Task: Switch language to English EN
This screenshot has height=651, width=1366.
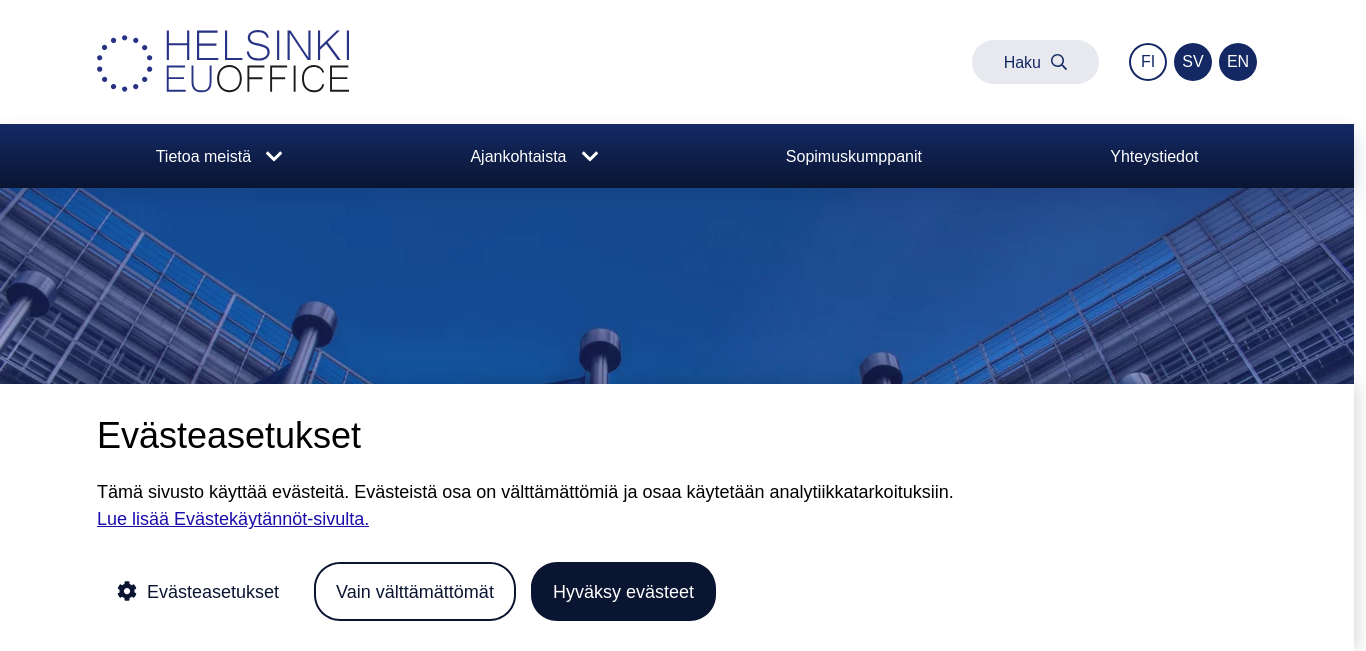Action: tap(1238, 62)
